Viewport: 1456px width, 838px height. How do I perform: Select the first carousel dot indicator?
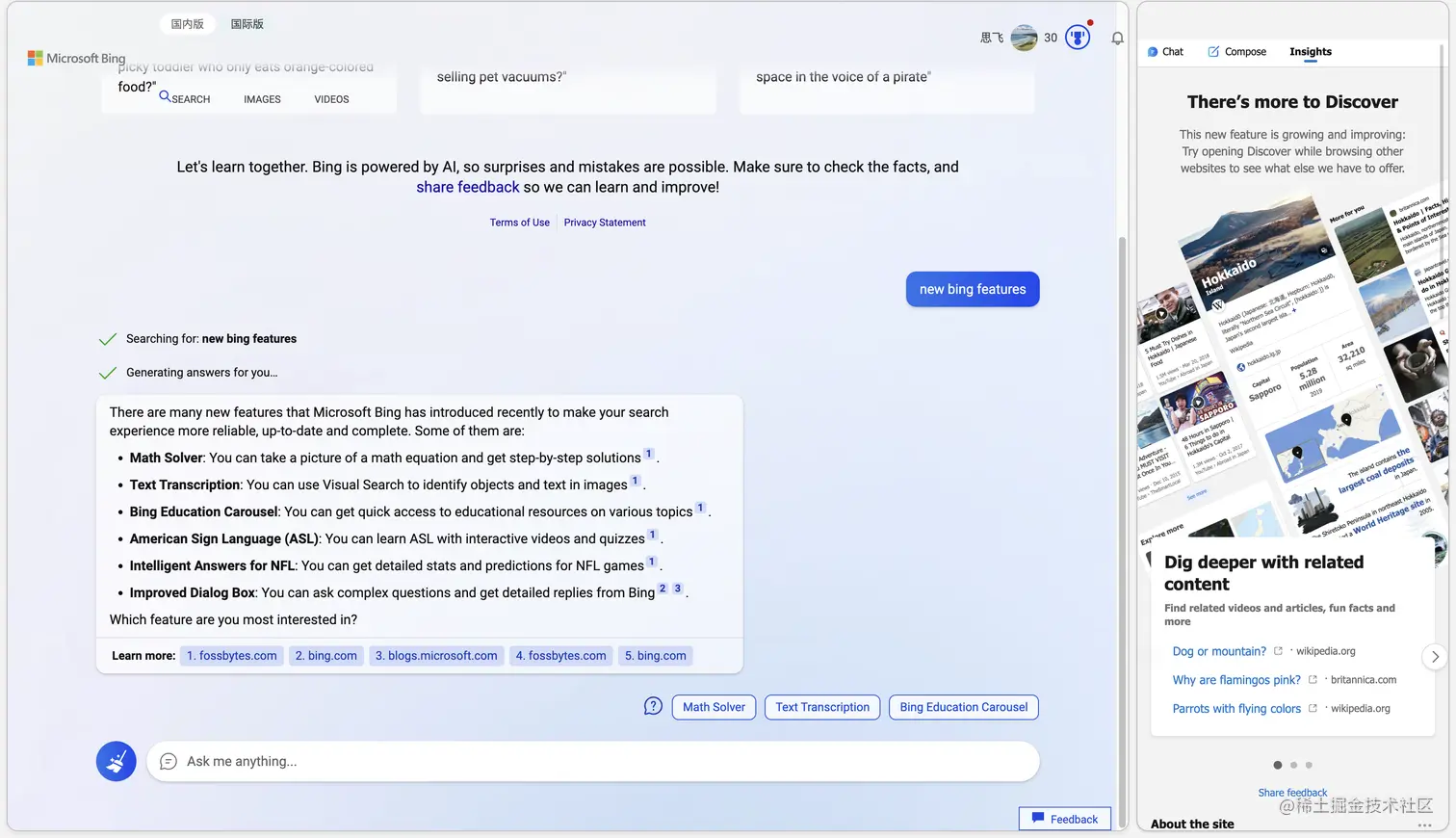[x=1278, y=765]
